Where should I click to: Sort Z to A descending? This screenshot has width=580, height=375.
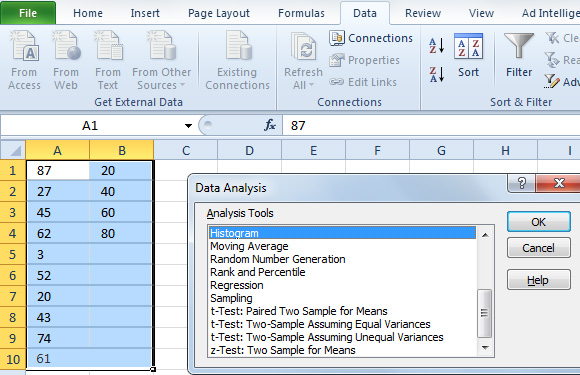(436, 74)
